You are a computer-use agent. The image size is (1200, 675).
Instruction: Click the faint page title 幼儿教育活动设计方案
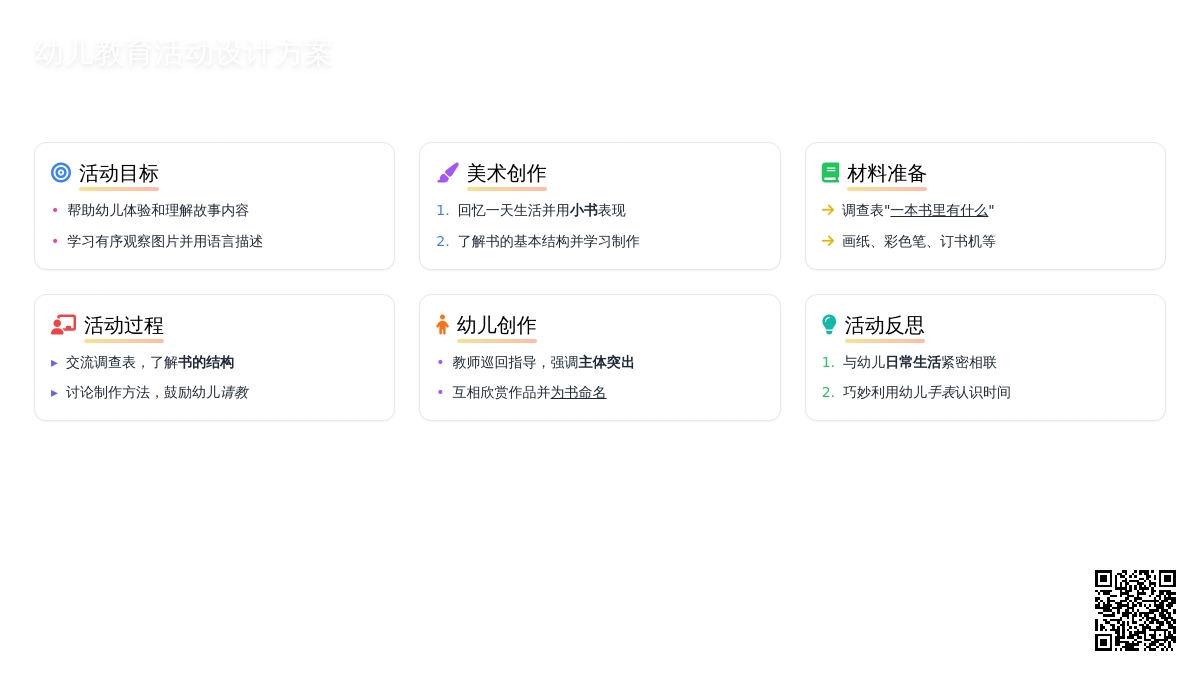(183, 53)
